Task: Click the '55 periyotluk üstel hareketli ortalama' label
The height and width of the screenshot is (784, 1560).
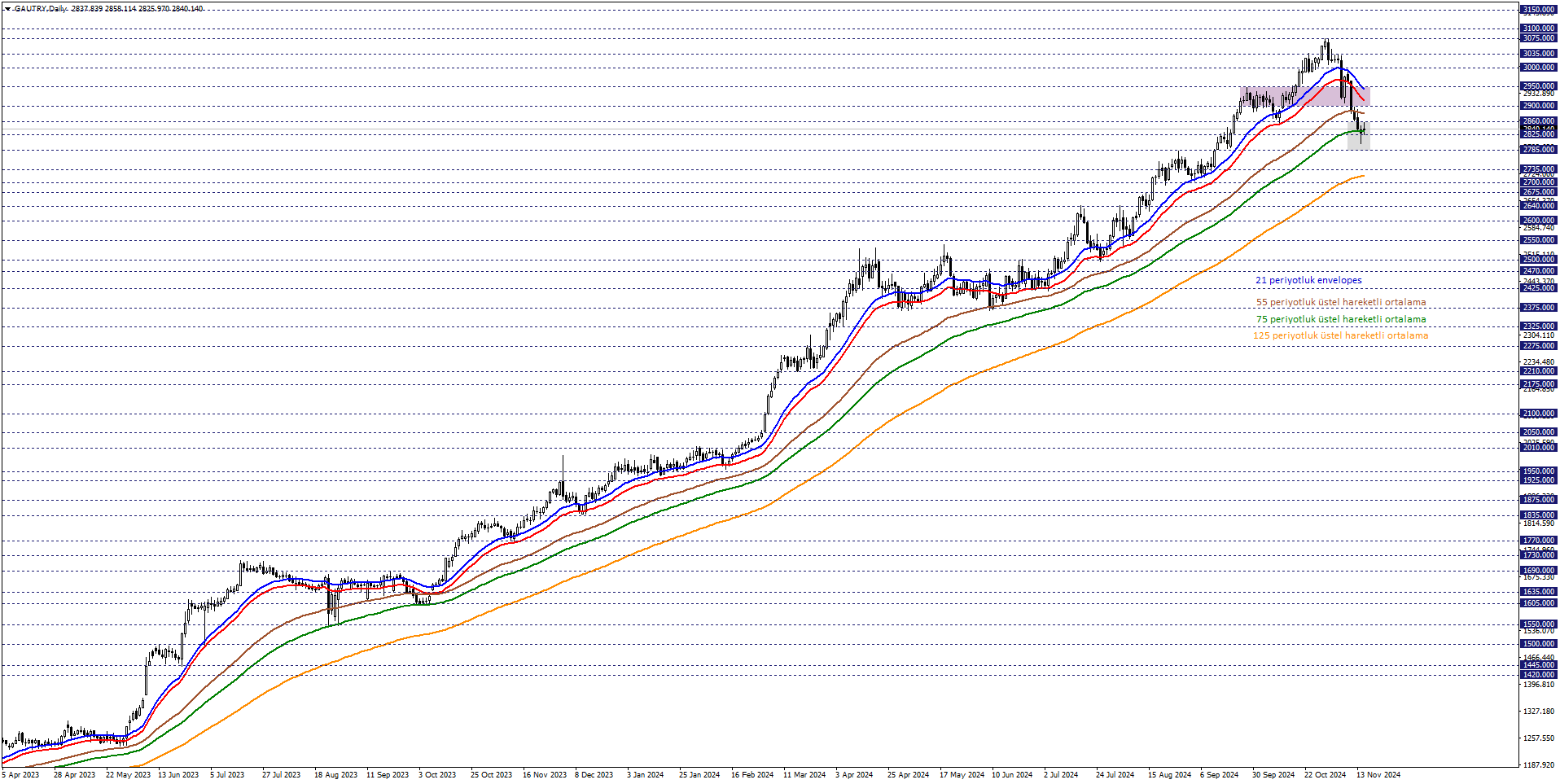Action: pyautogui.click(x=1341, y=302)
